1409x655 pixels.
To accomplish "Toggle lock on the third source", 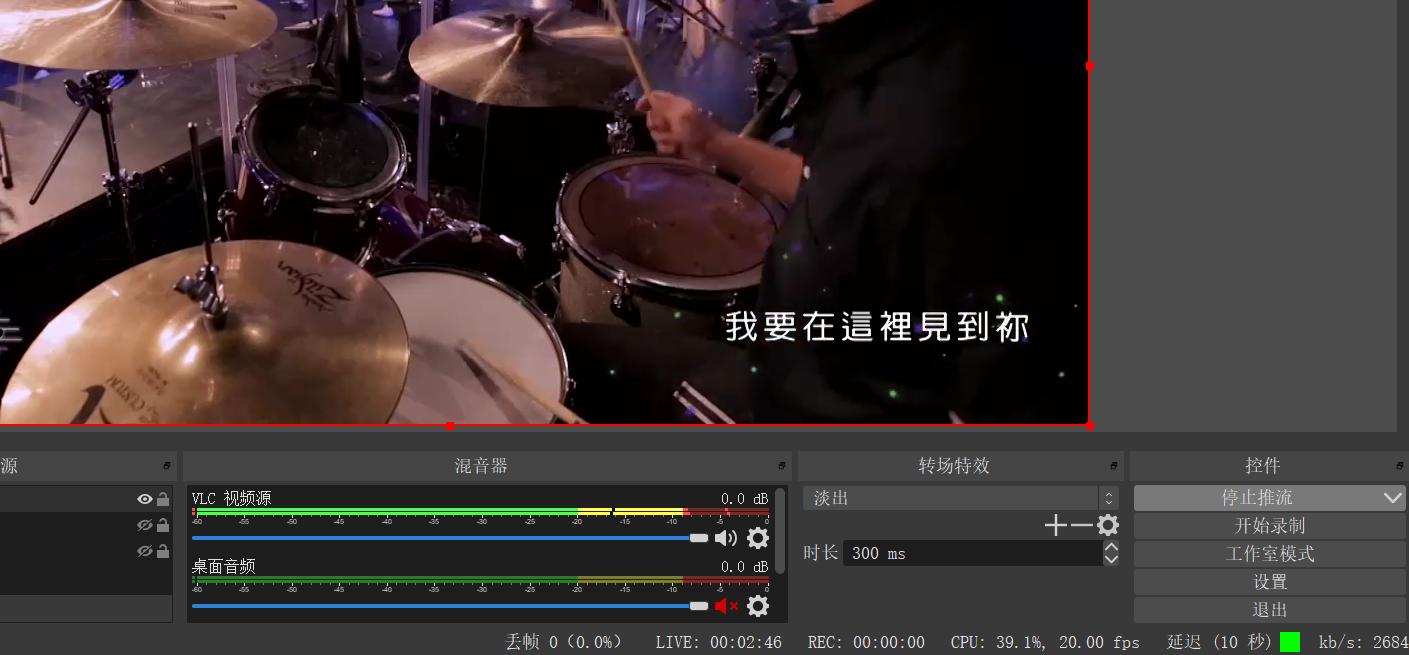I will pos(163,551).
